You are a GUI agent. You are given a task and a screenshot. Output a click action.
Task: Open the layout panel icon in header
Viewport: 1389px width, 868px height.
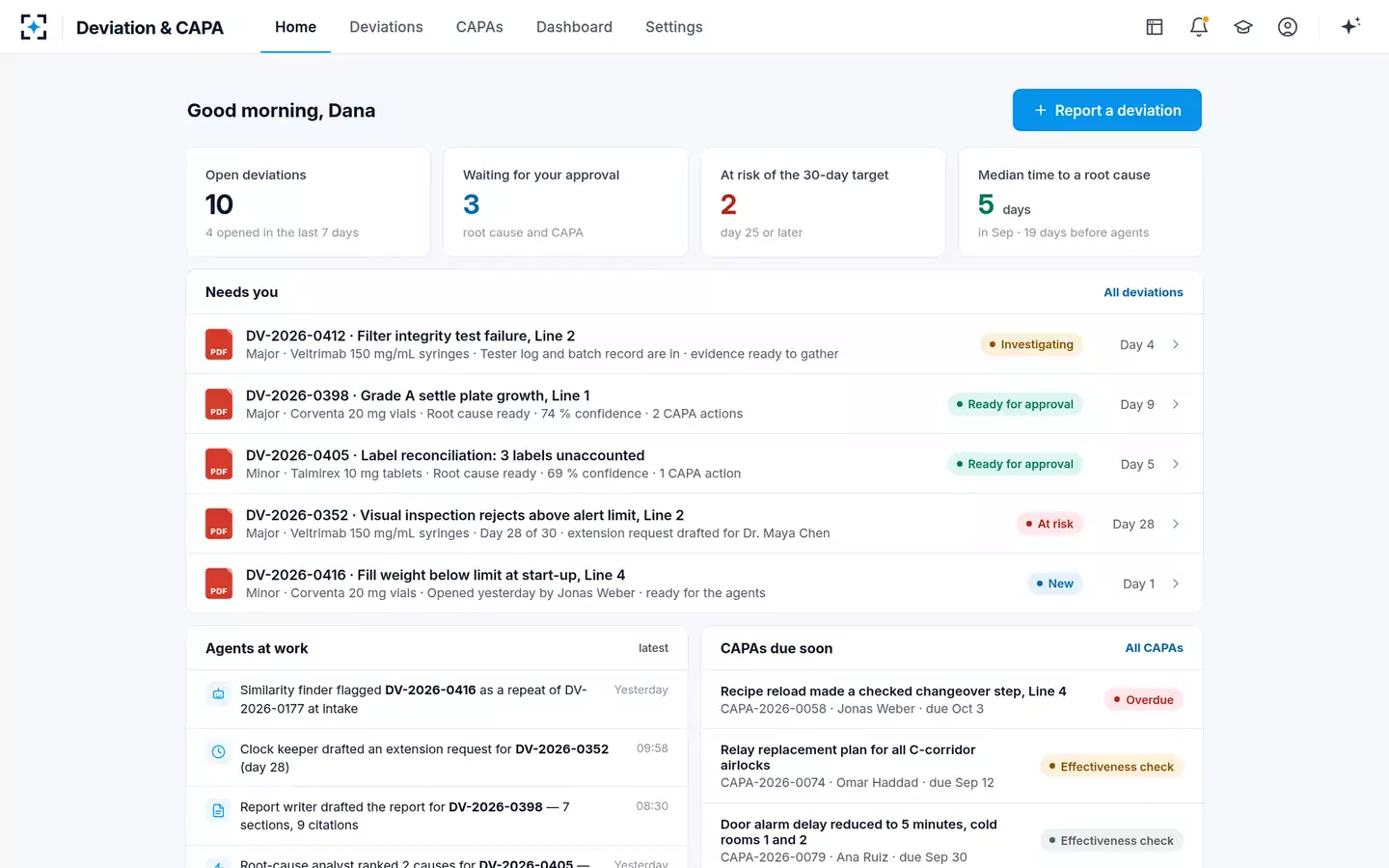1155,27
